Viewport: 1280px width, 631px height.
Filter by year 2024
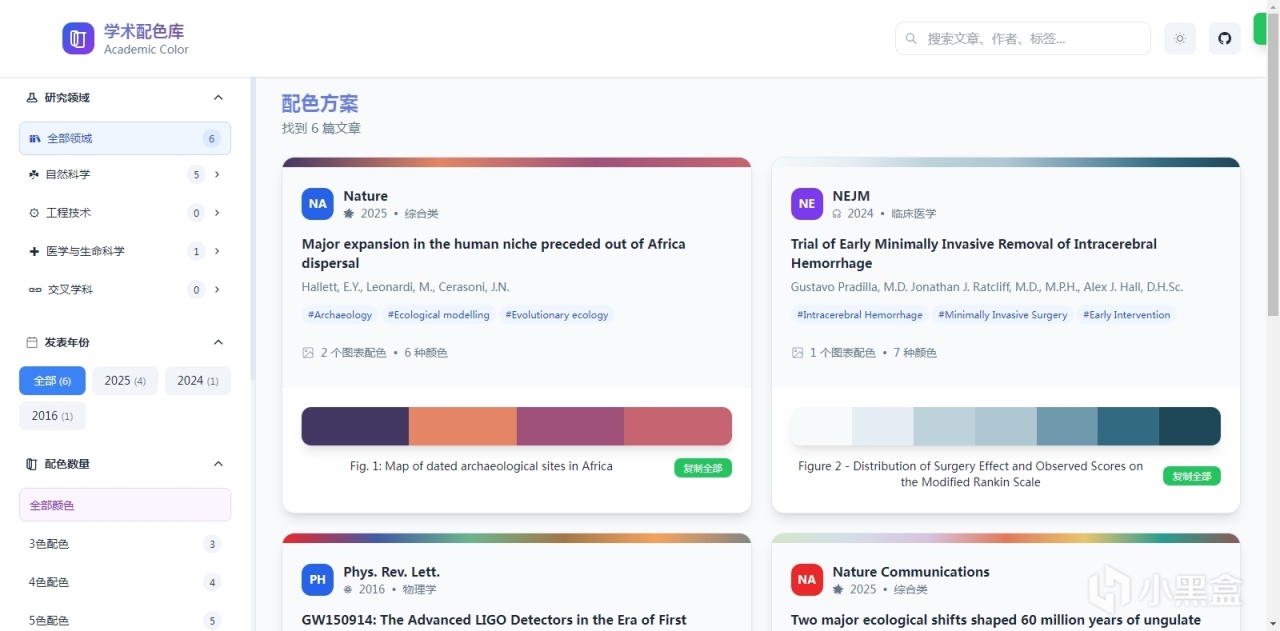(x=198, y=381)
